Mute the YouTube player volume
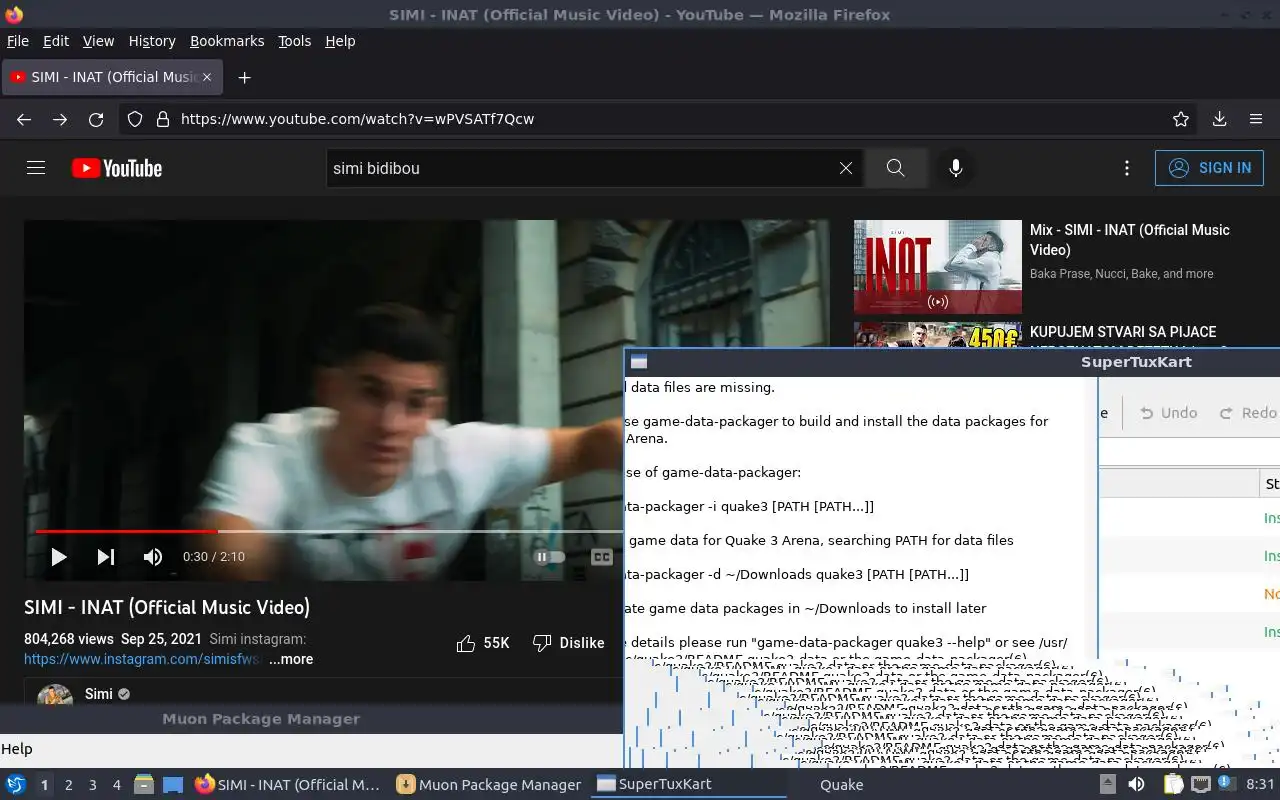Viewport: 1280px width, 800px height. coord(152,557)
